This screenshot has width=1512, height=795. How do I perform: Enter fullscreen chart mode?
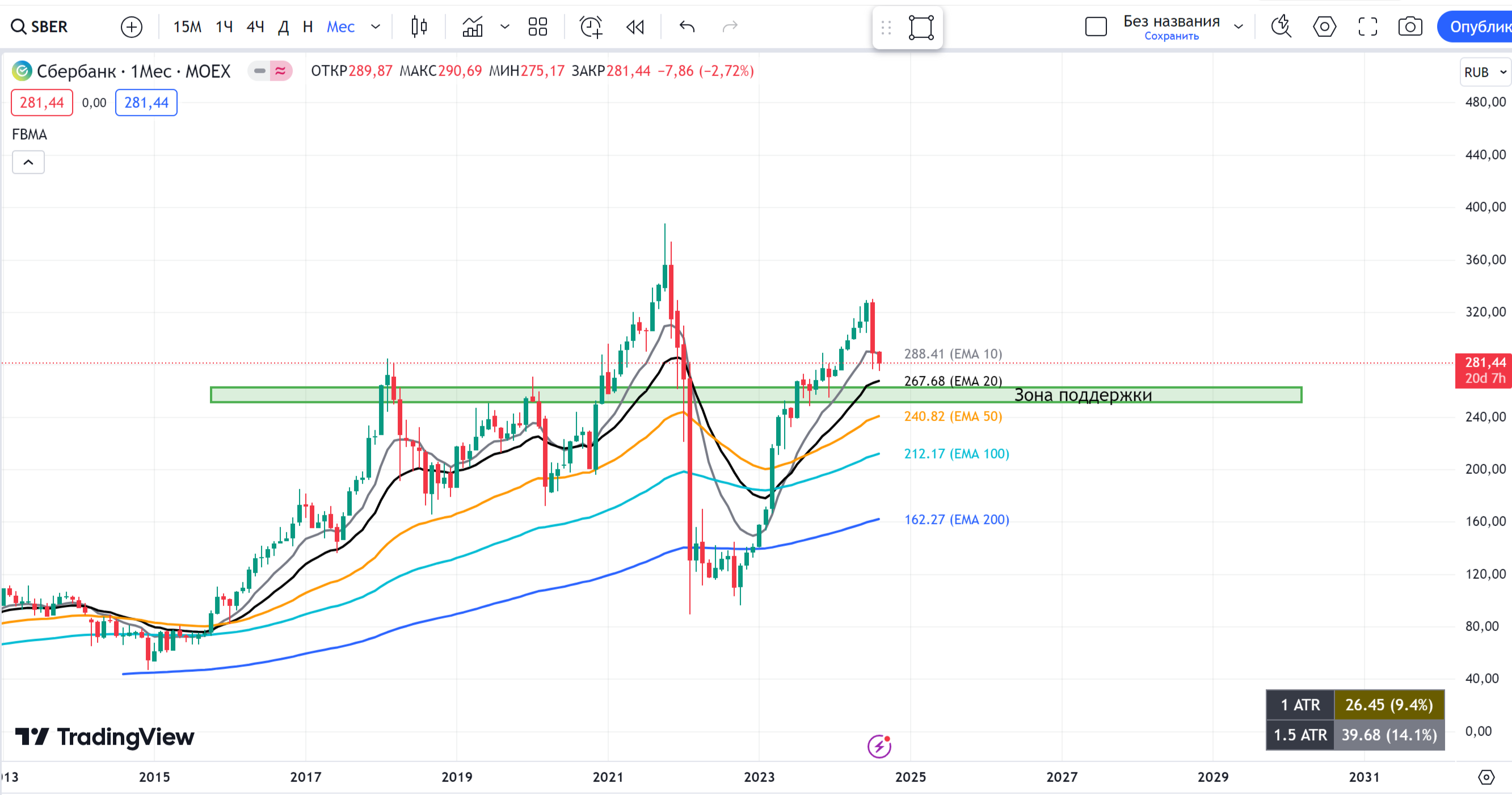click(1368, 27)
